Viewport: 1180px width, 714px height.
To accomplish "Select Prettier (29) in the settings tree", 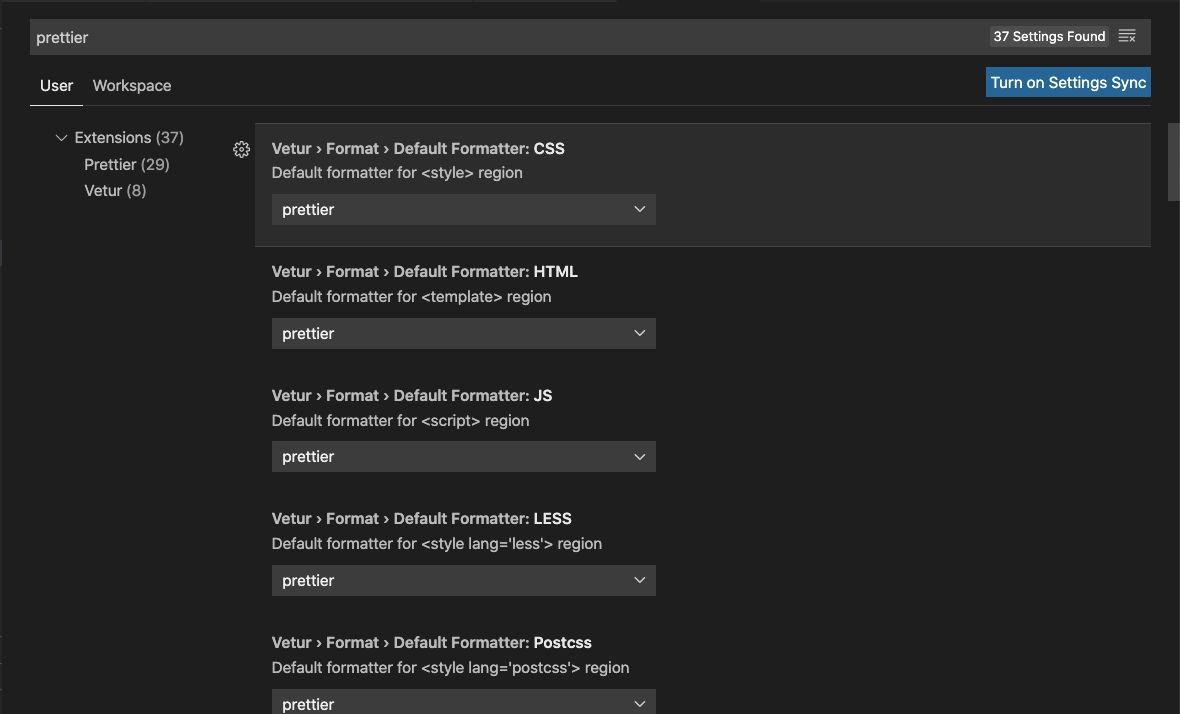I will [x=126, y=164].
